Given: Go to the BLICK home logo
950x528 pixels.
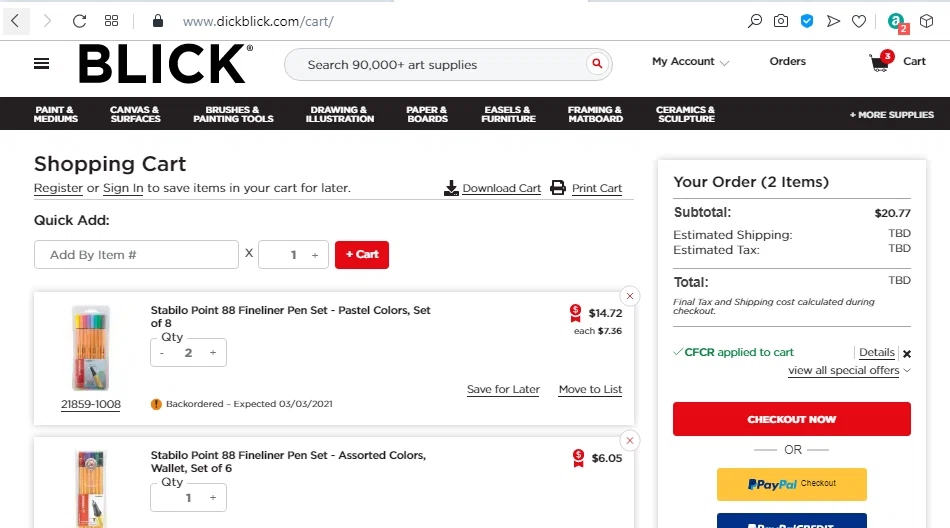Looking at the screenshot, I should tap(165, 64).
